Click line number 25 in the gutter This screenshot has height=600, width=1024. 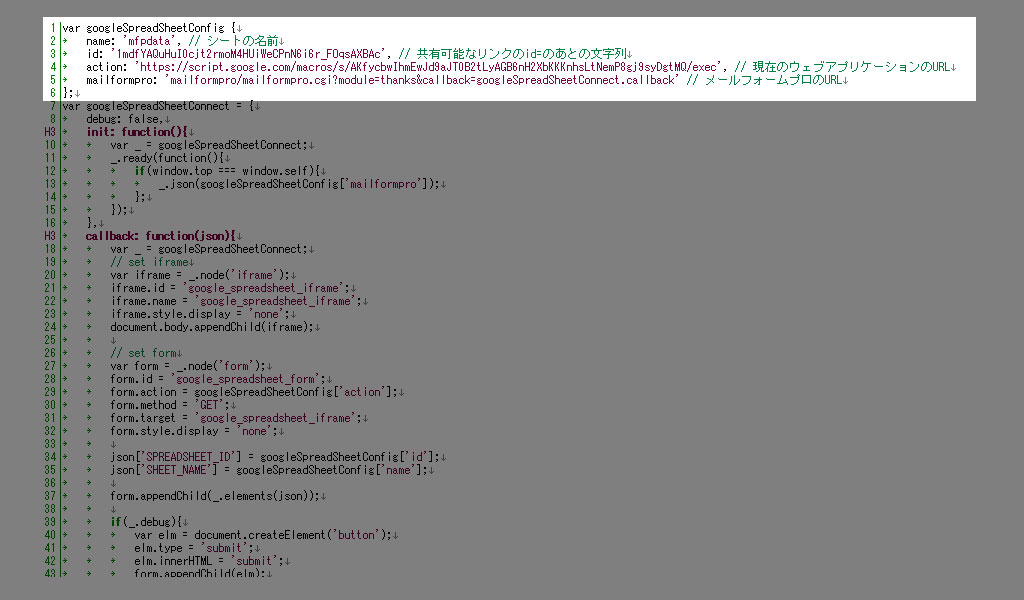click(x=50, y=340)
